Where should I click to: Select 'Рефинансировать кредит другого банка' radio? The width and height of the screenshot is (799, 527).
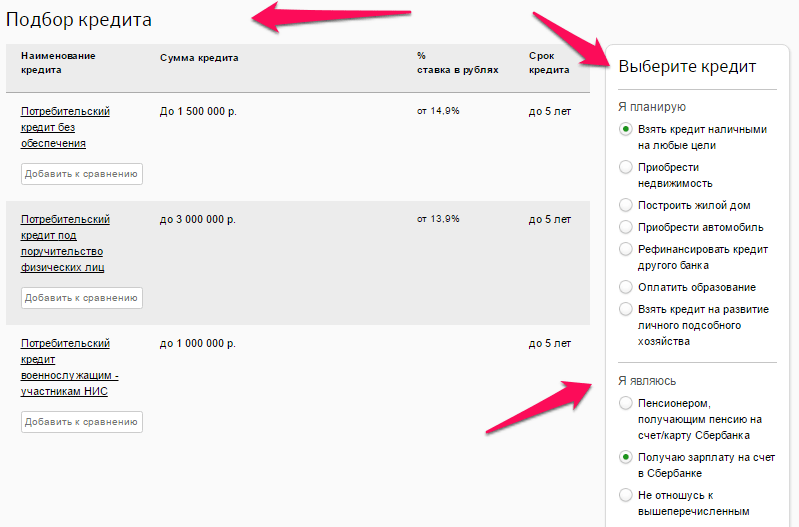click(626, 249)
